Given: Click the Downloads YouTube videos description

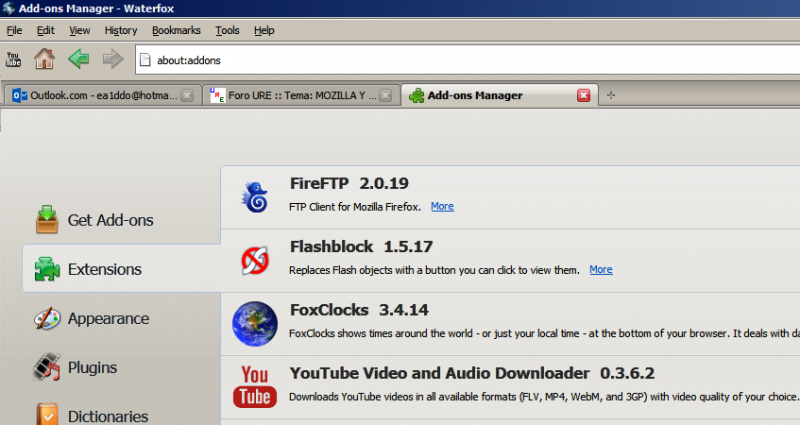Looking at the screenshot, I should (x=544, y=396).
